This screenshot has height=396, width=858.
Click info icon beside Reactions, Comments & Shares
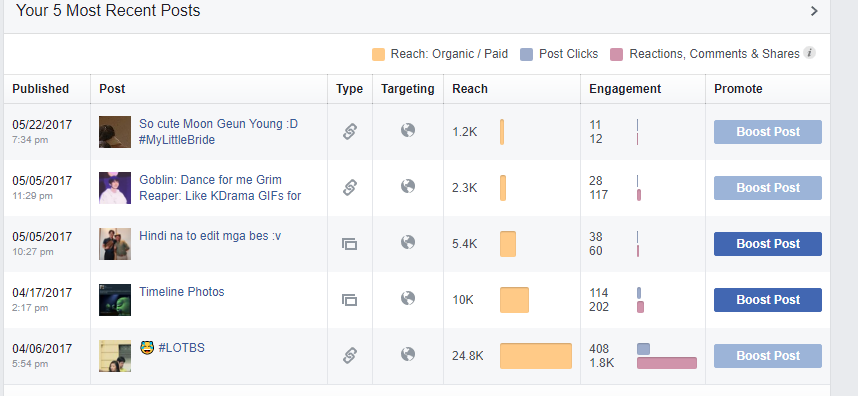[x=810, y=53]
